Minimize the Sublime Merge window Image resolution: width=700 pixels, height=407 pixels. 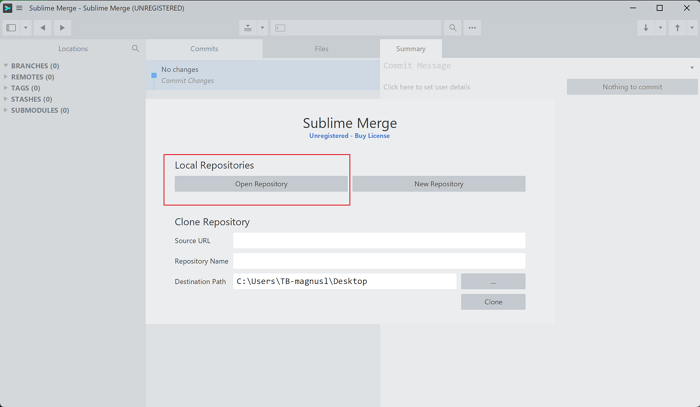633,8
